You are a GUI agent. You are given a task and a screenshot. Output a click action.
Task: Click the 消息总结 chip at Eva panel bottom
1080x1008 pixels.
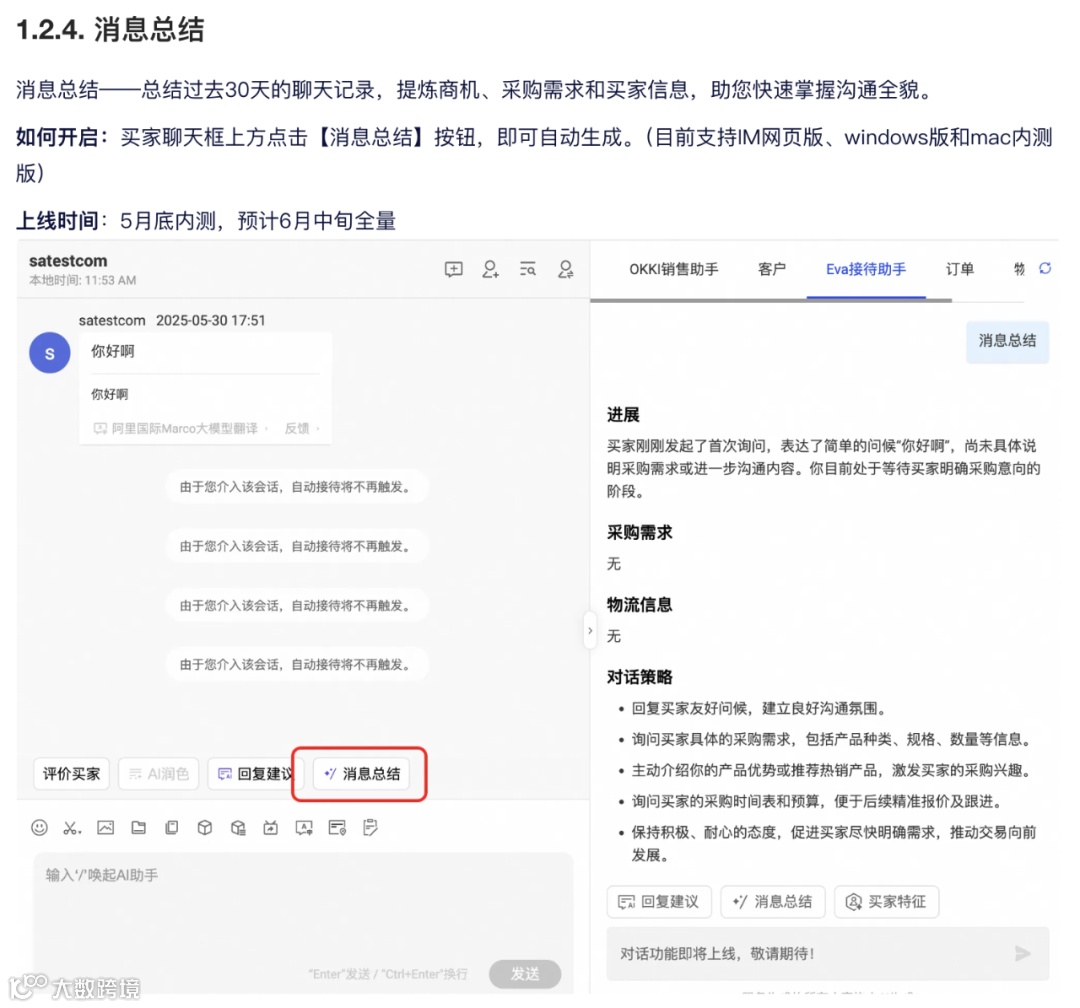[773, 901]
